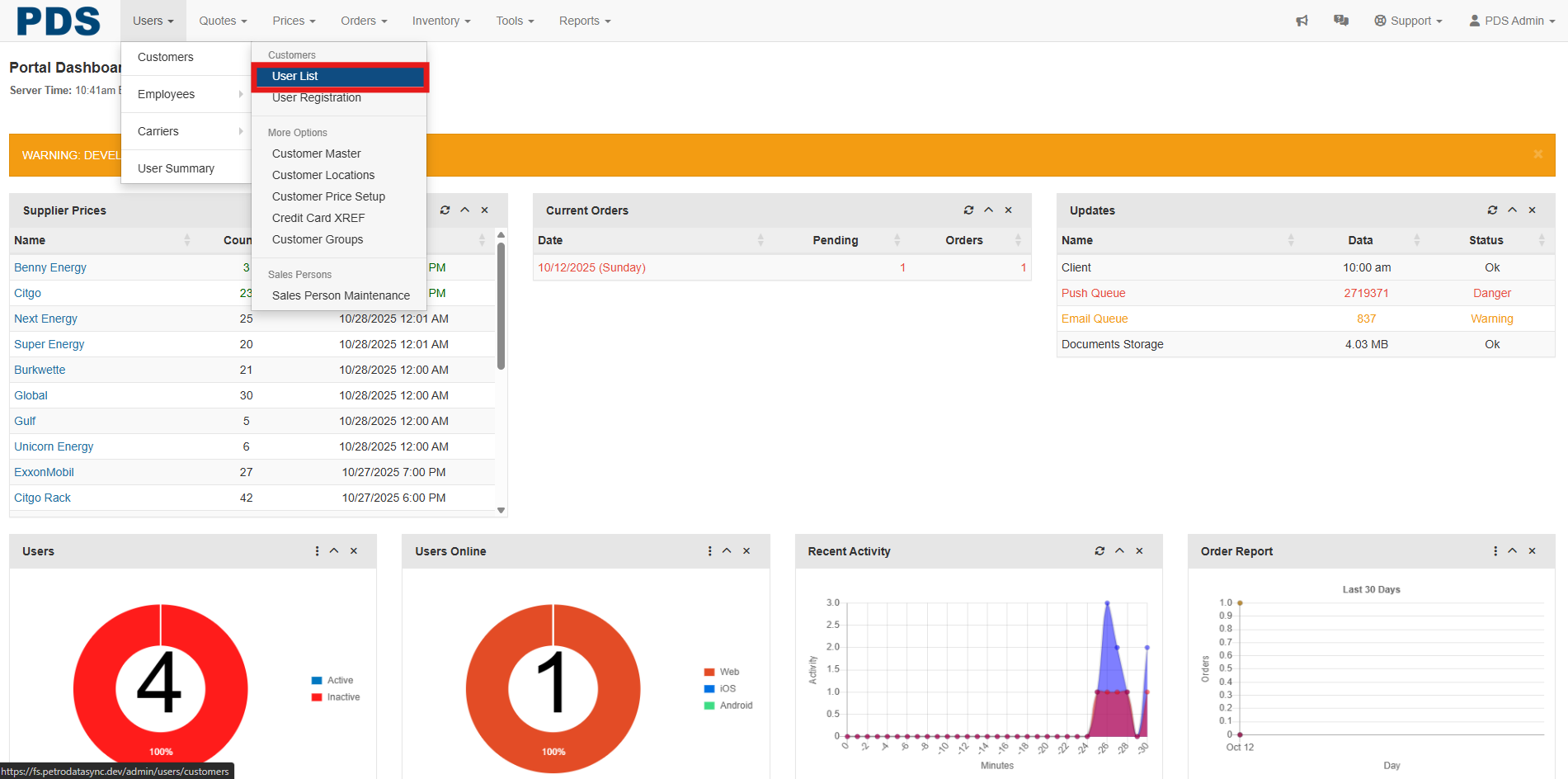
Task: Refresh the Recent Activity panel
Action: point(1099,551)
